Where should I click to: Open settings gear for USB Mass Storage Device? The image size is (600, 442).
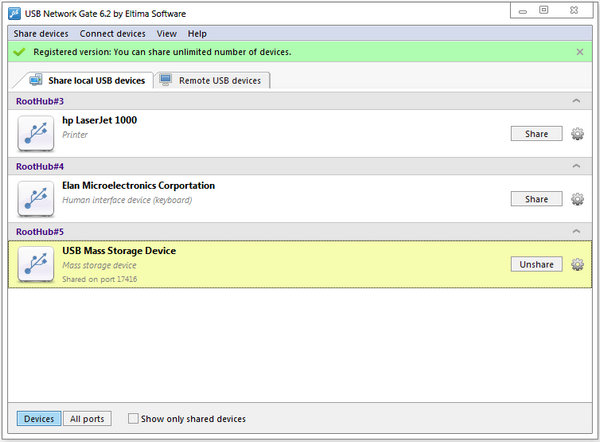pyautogui.click(x=577, y=264)
